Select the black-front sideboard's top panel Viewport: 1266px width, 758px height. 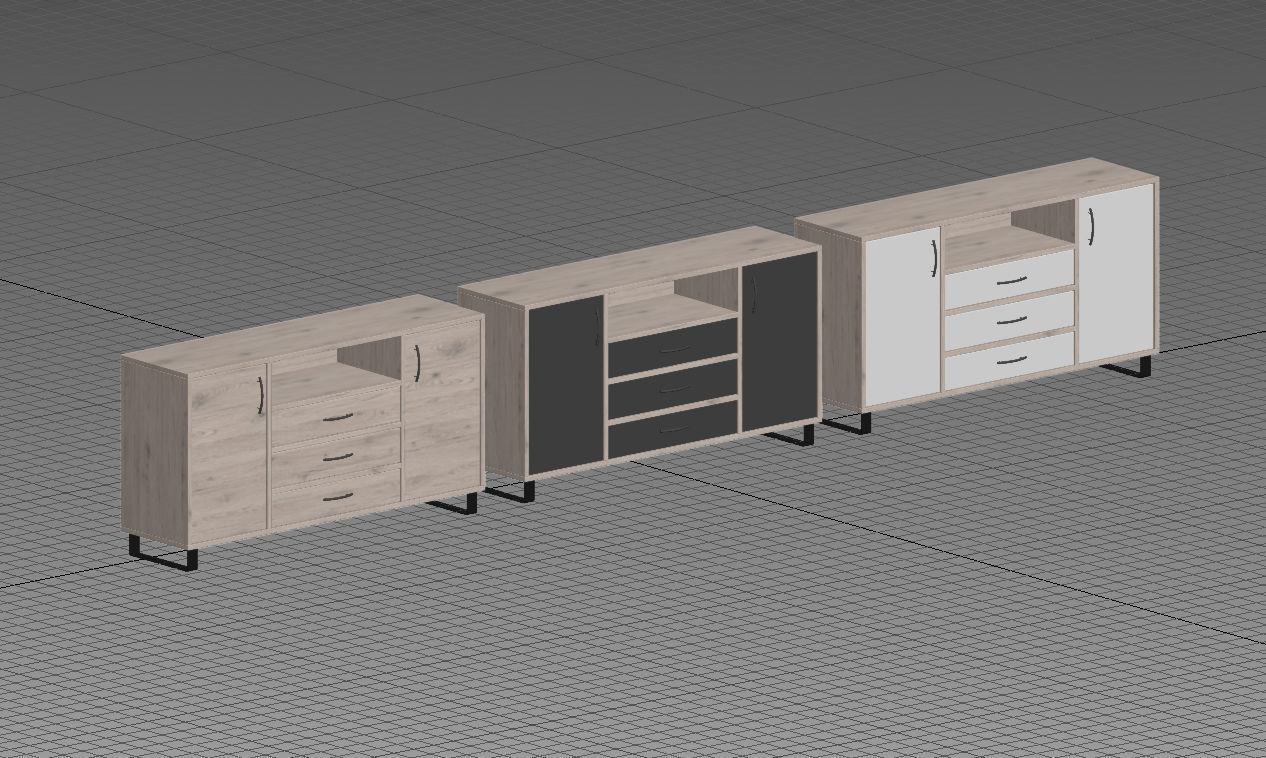coord(640,266)
